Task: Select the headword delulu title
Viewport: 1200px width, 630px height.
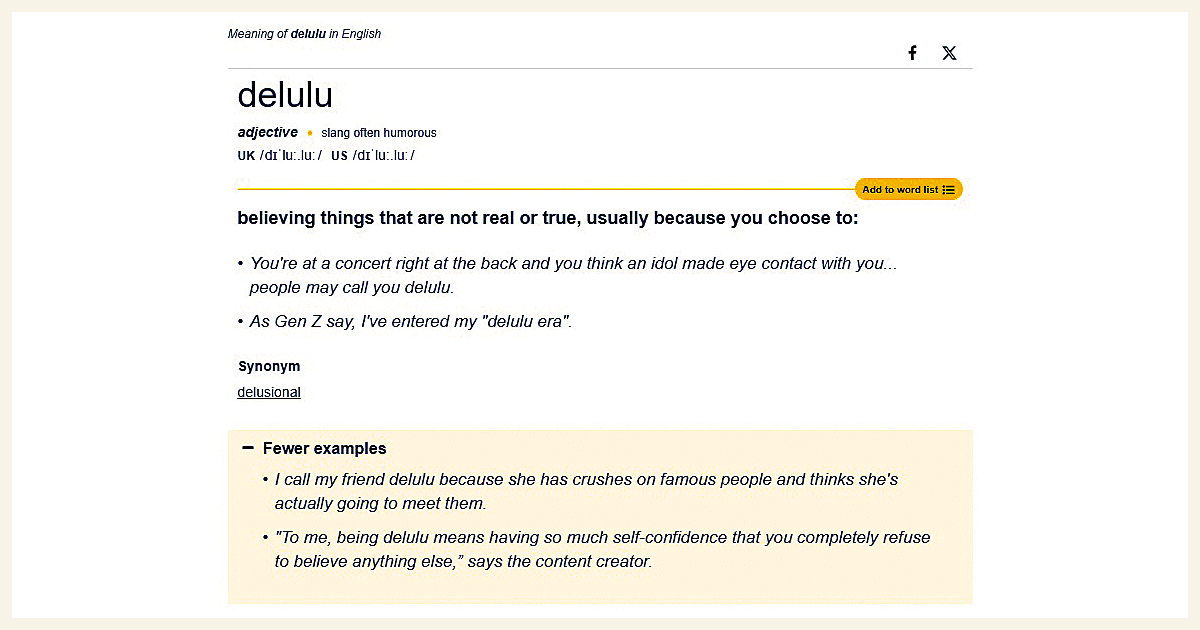Action: 285,95
